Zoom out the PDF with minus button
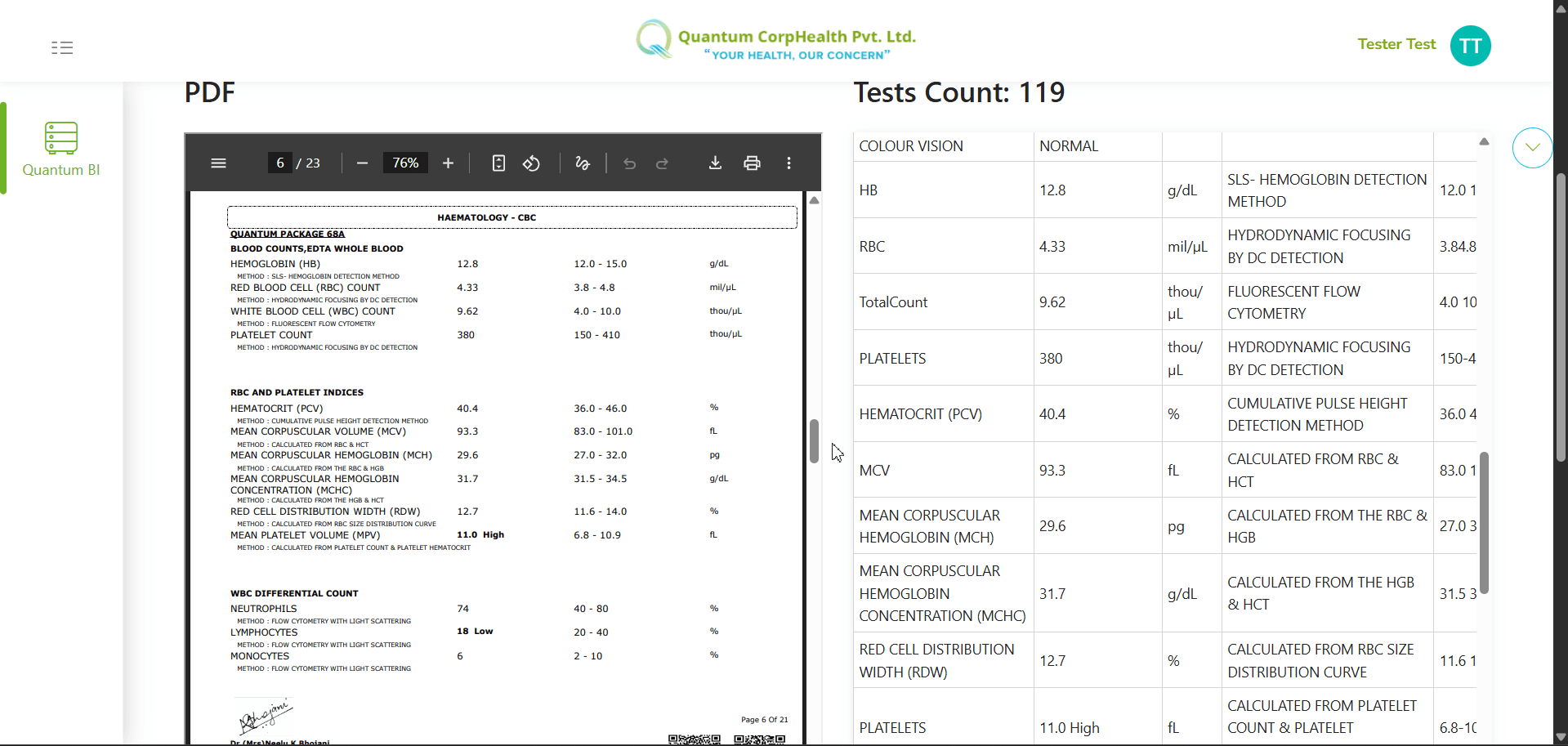1568x746 pixels. [362, 163]
